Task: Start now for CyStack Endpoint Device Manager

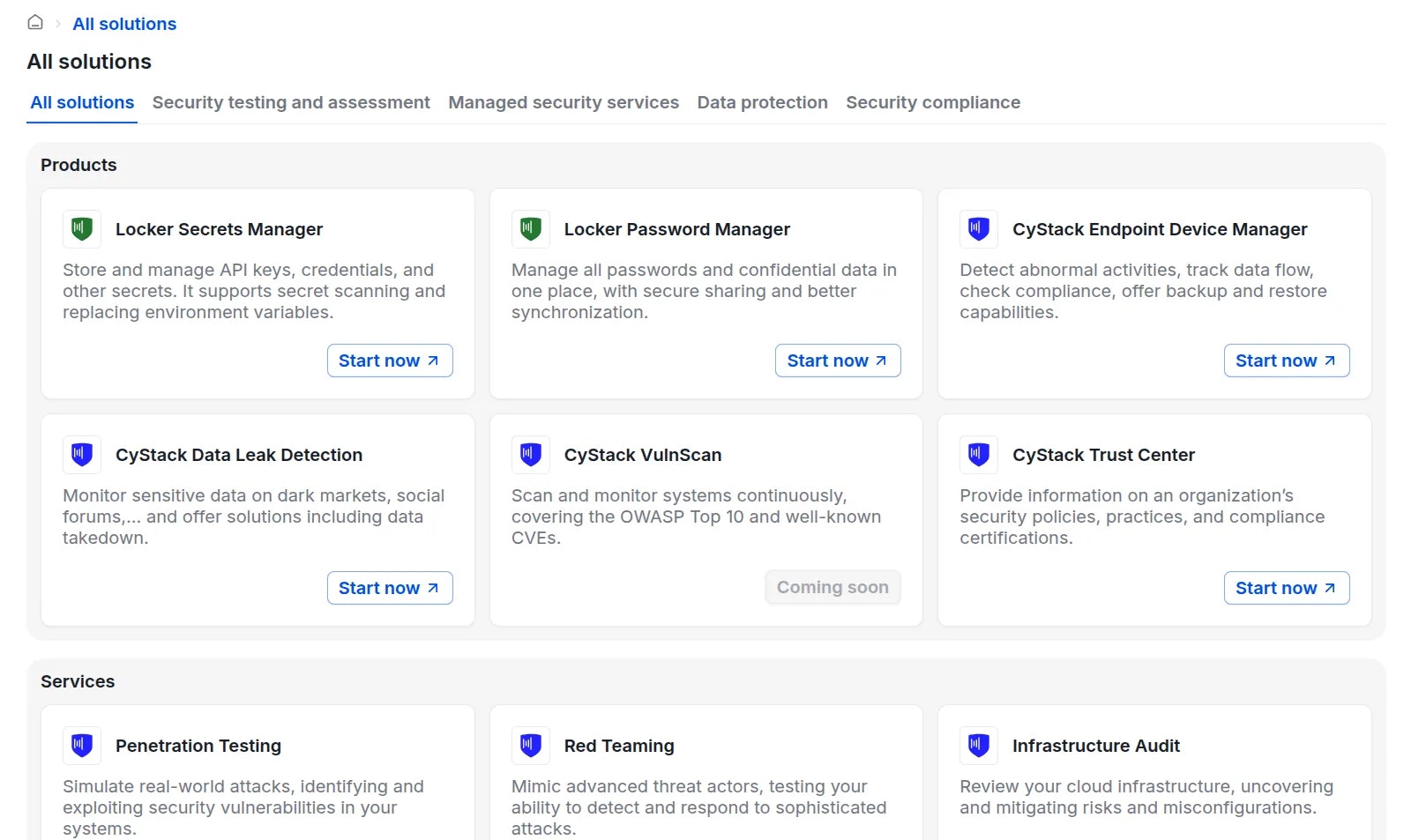Action: coord(1287,361)
